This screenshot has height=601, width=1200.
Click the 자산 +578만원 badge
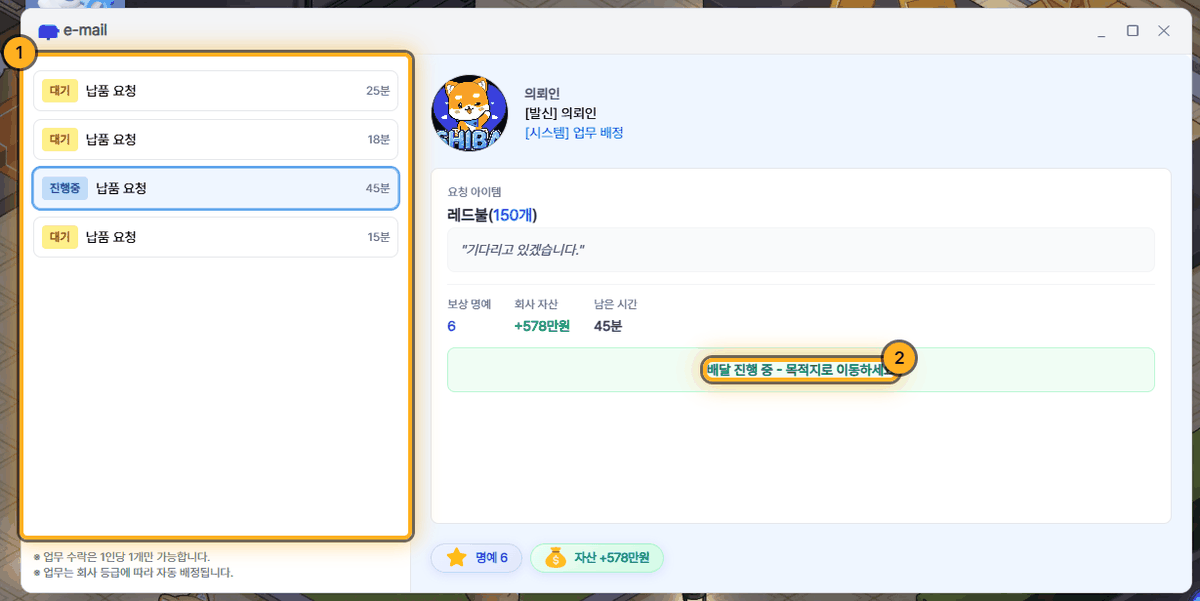(x=597, y=558)
